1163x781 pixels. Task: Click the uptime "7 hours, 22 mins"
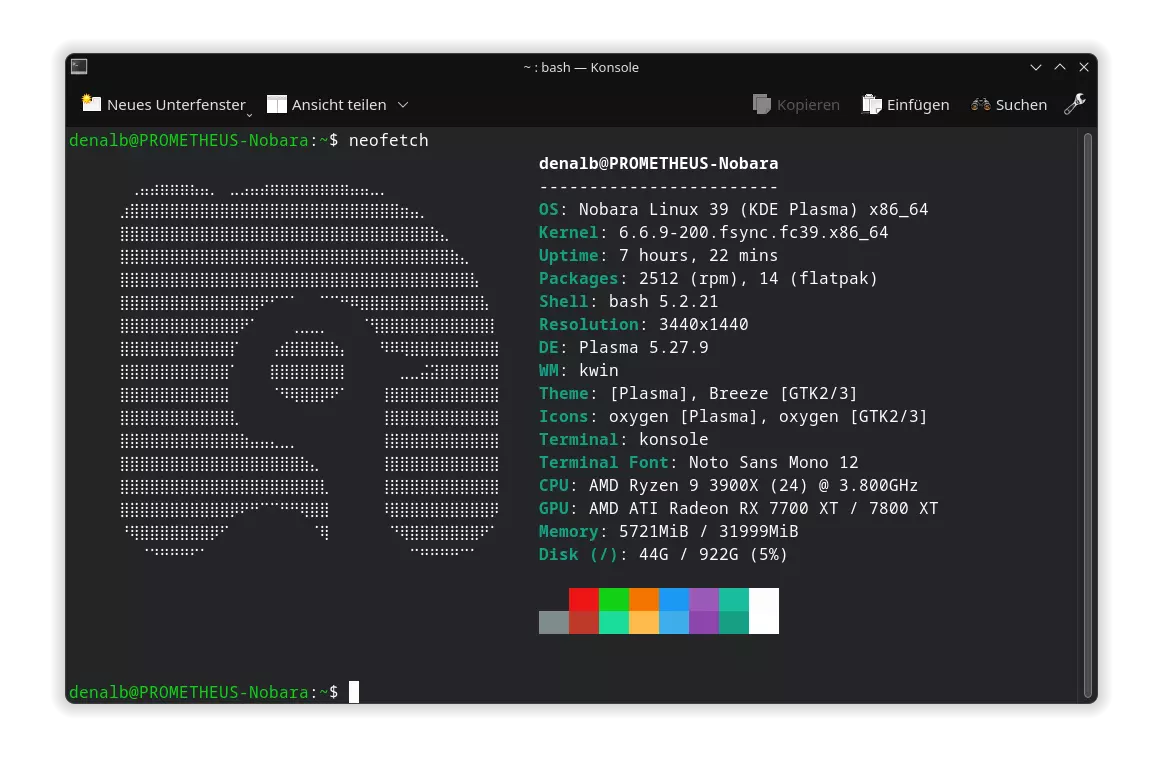tap(699, 255)
